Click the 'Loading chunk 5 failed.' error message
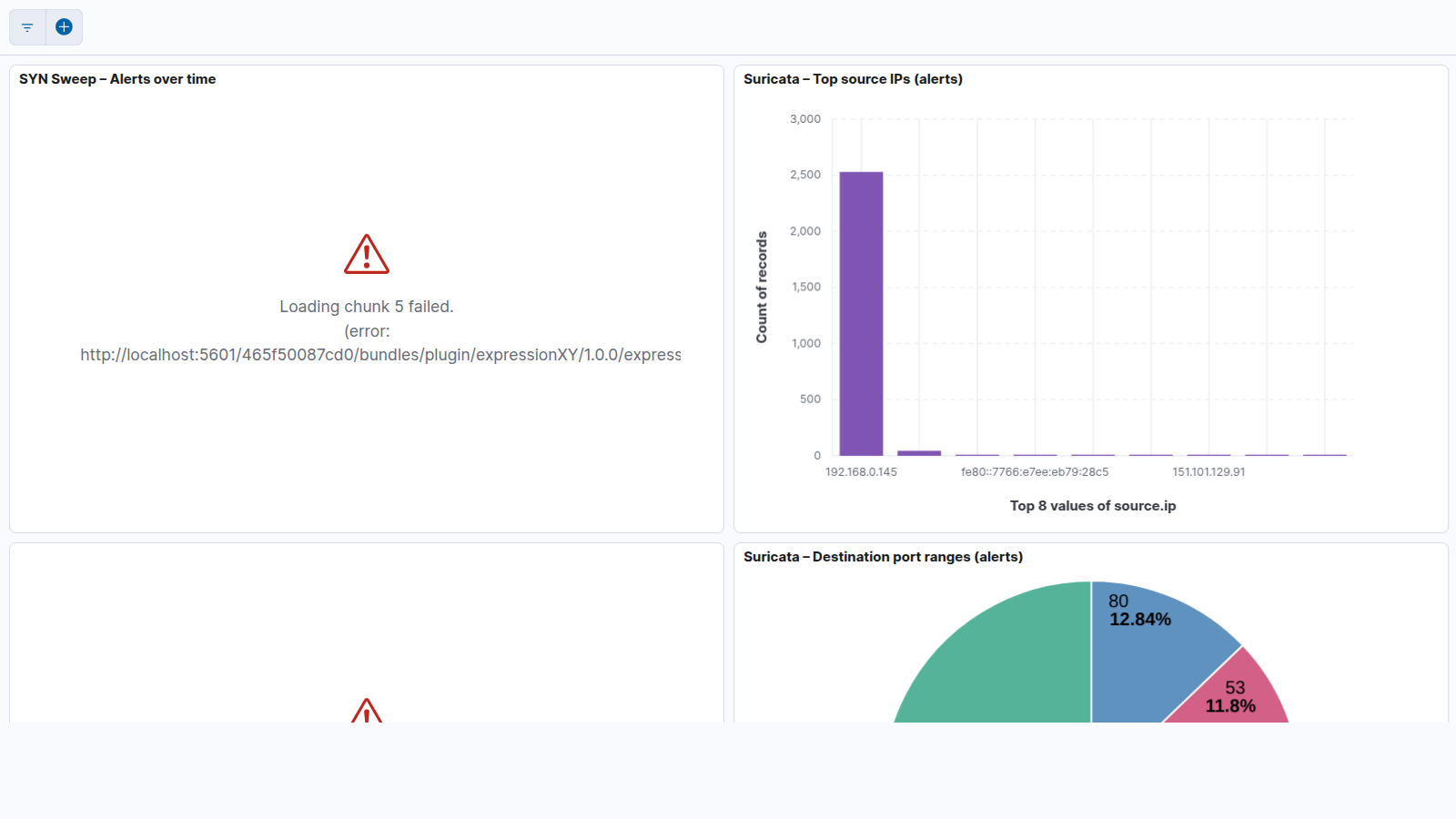 [x=367, y=307]
